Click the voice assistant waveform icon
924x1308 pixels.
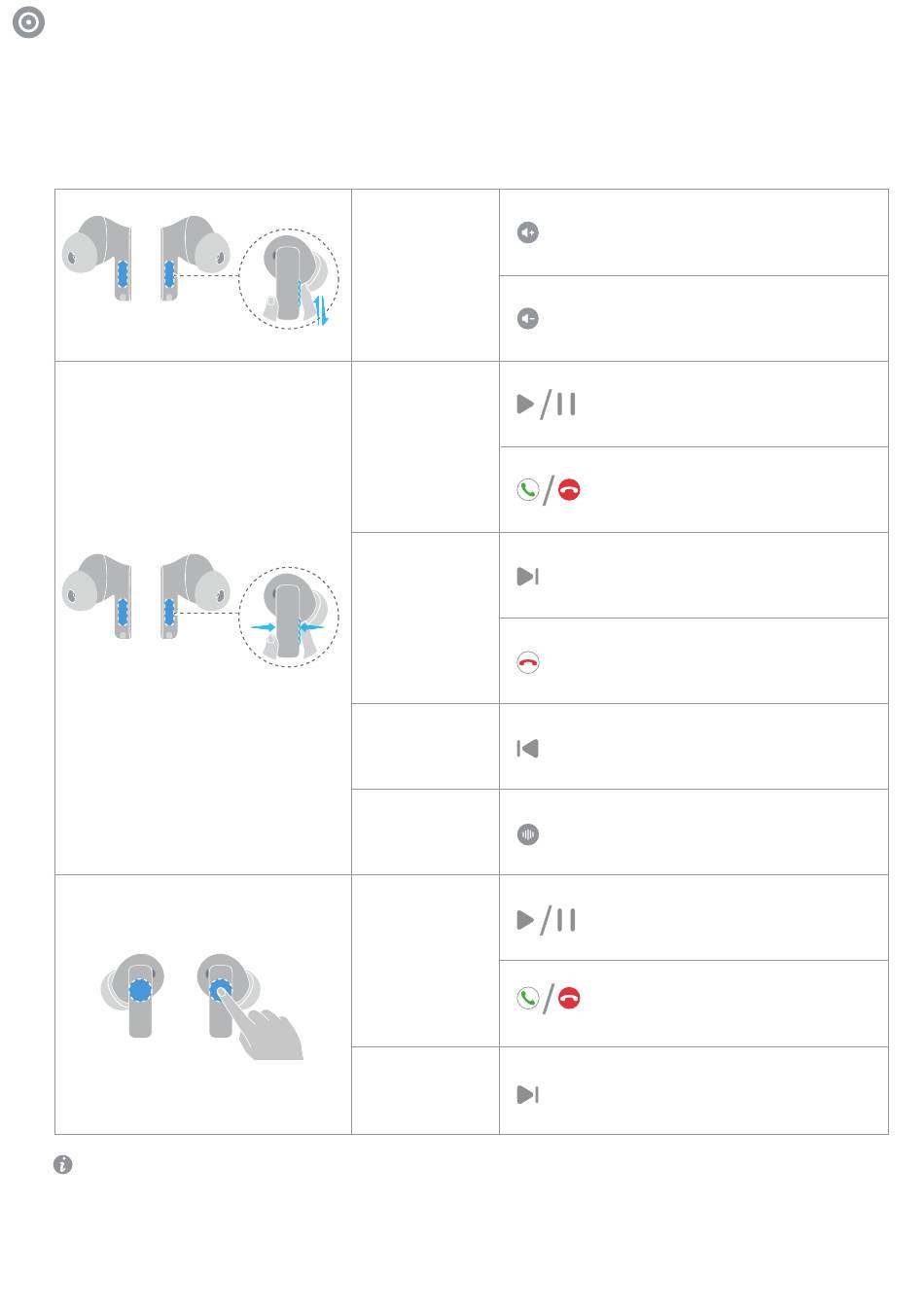pos(528,833)
